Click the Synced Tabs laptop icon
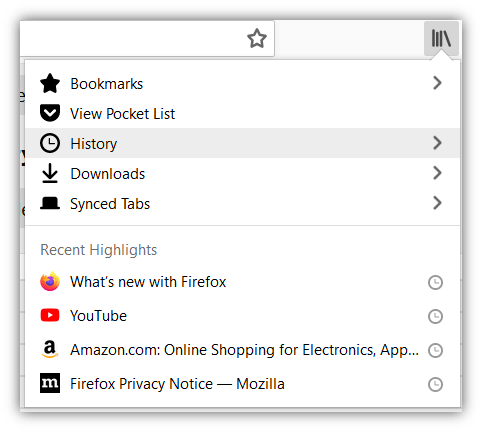 pos(50,203)
